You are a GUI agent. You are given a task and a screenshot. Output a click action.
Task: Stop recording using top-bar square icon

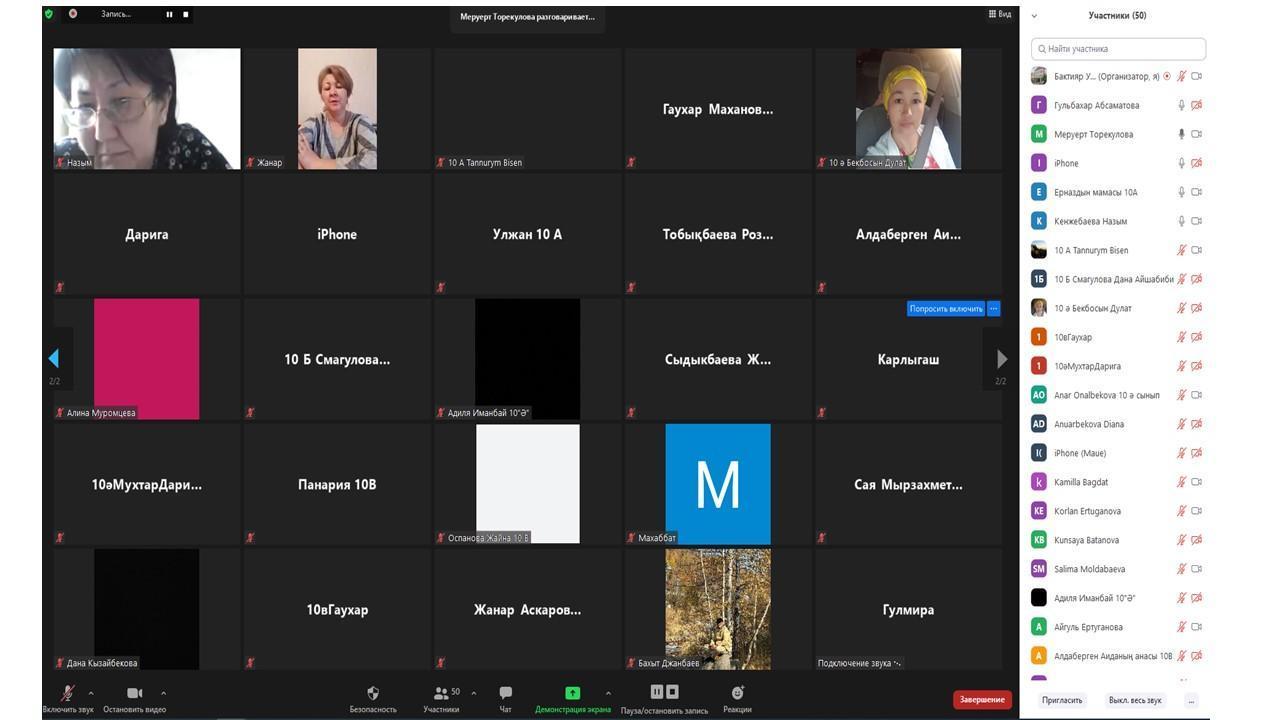(x=185, y=14)
